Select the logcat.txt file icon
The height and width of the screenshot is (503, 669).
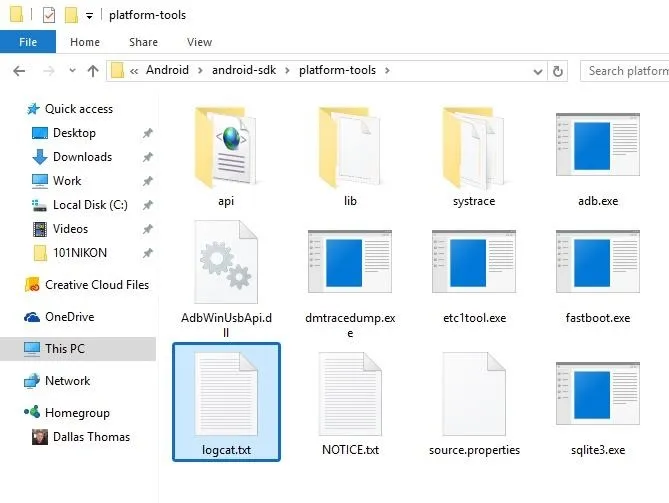click(226, 394)
